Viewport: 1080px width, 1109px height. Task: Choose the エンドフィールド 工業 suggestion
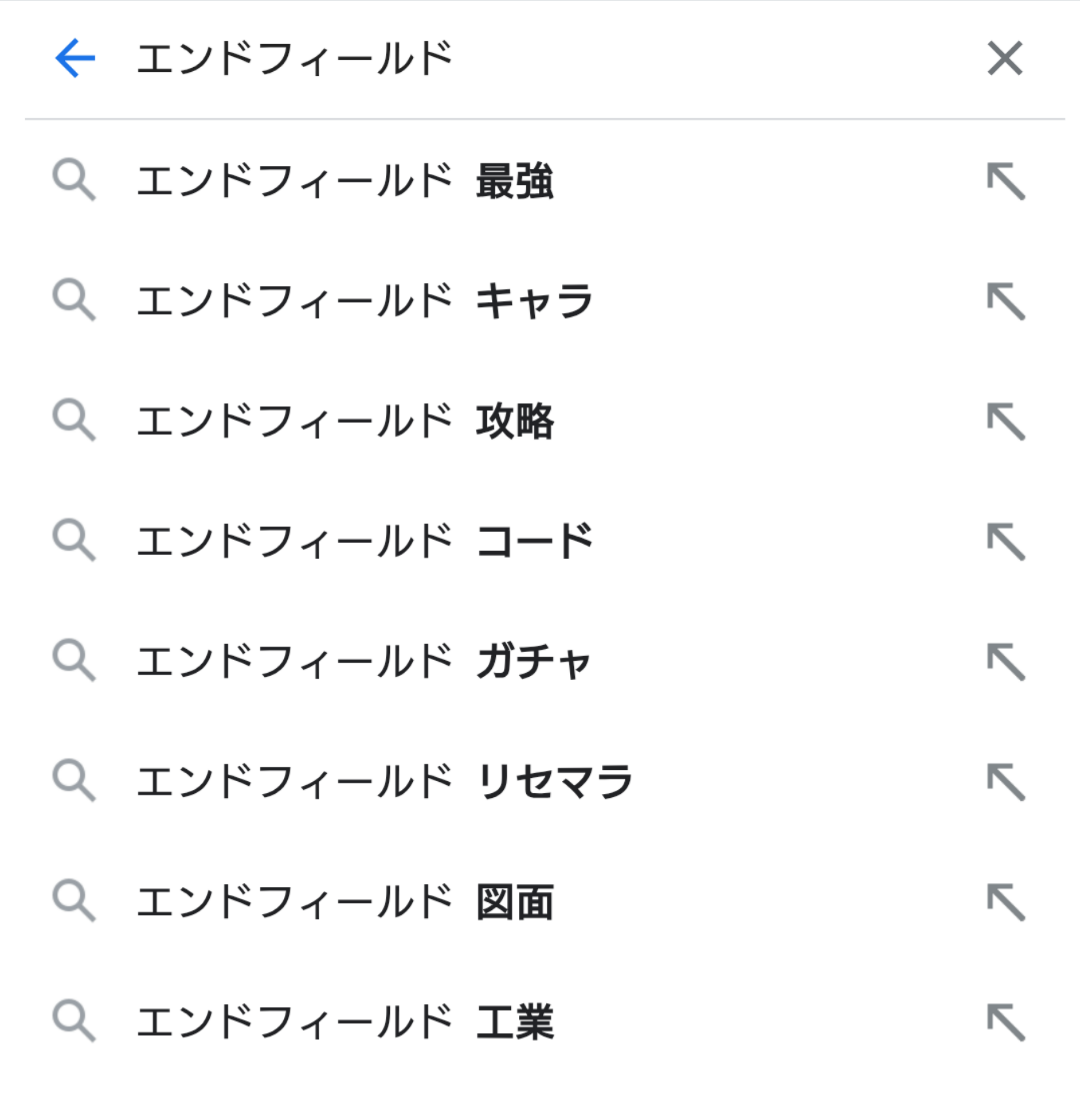click(345, 1022)
